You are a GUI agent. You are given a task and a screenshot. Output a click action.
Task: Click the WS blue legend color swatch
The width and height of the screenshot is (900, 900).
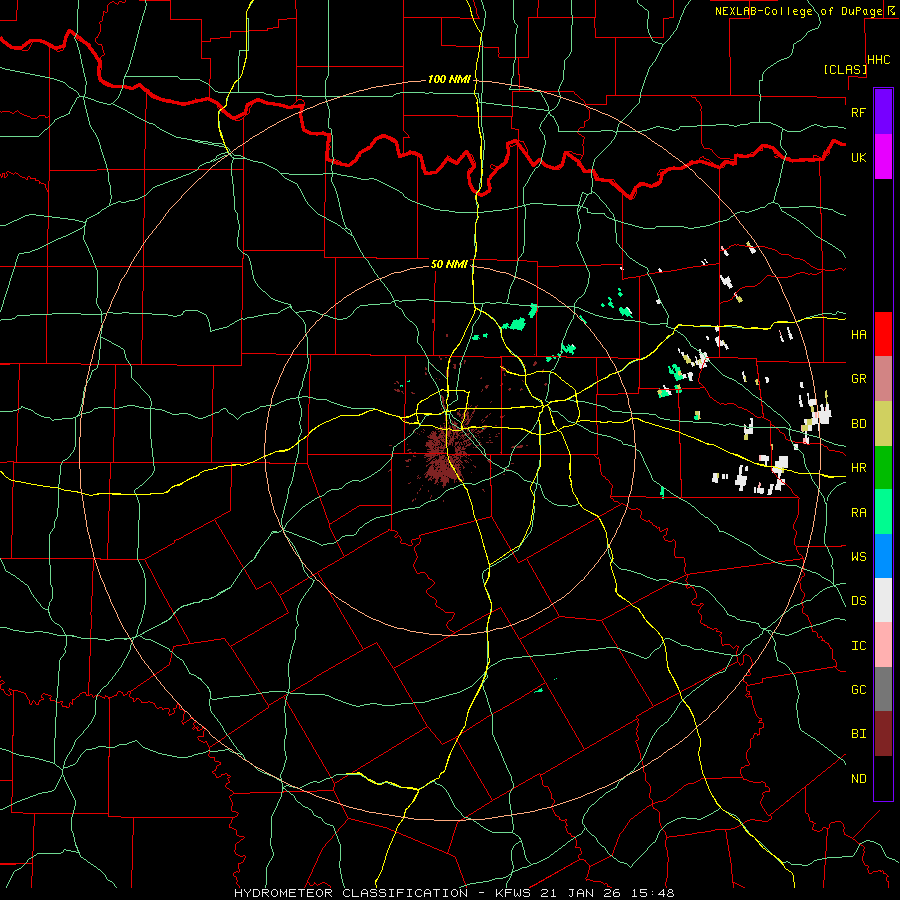pyautogui.click(x=883, y=556)
